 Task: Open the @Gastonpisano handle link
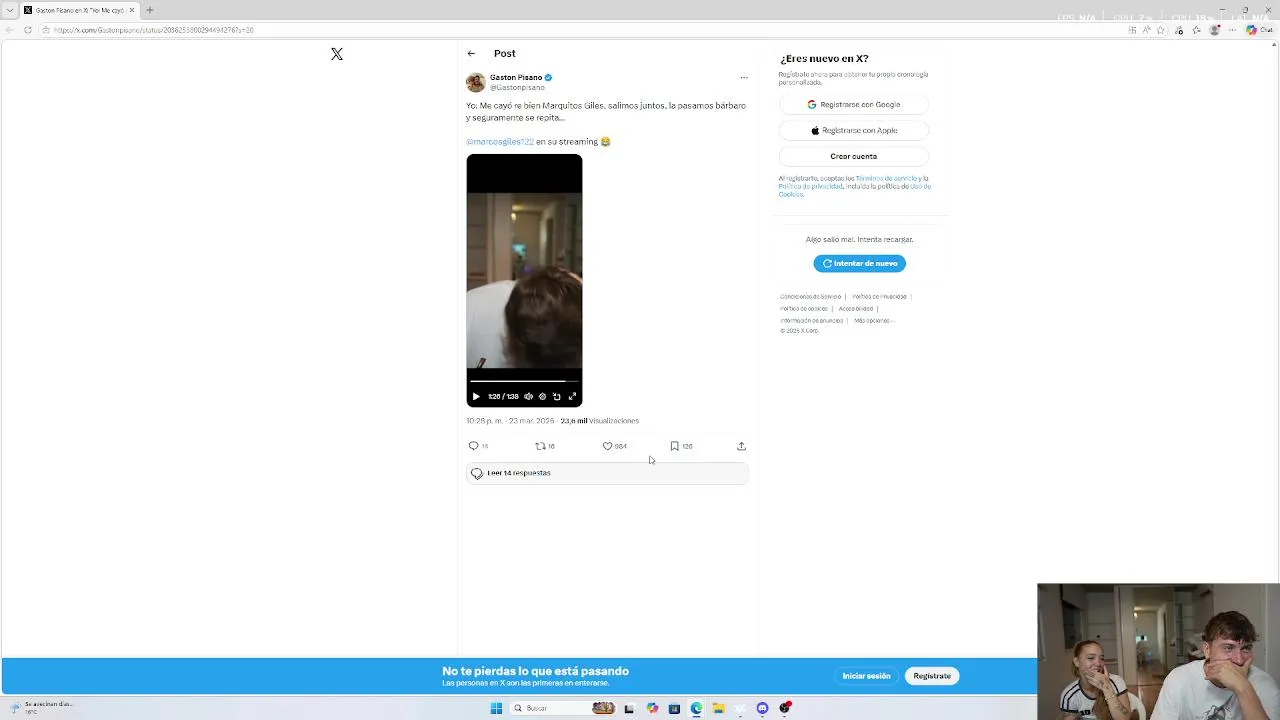pos(517,88)
